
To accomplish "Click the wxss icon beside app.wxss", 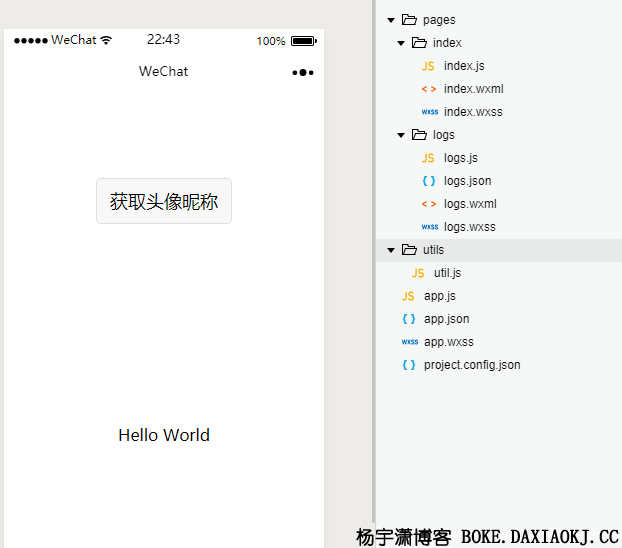I will [x=410, y=342].
